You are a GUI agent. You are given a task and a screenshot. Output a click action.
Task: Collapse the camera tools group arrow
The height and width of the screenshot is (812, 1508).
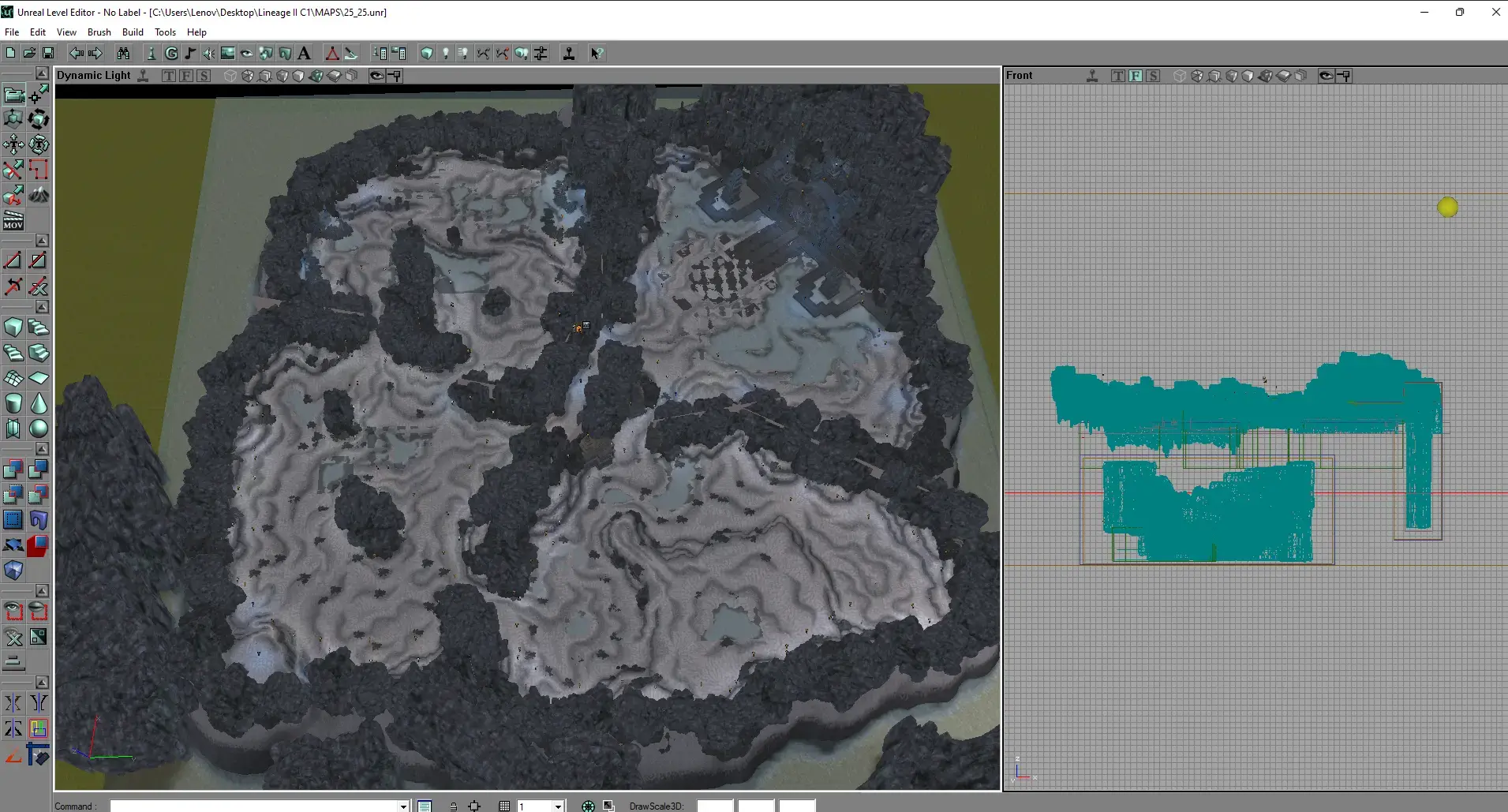tap(42, 73)
